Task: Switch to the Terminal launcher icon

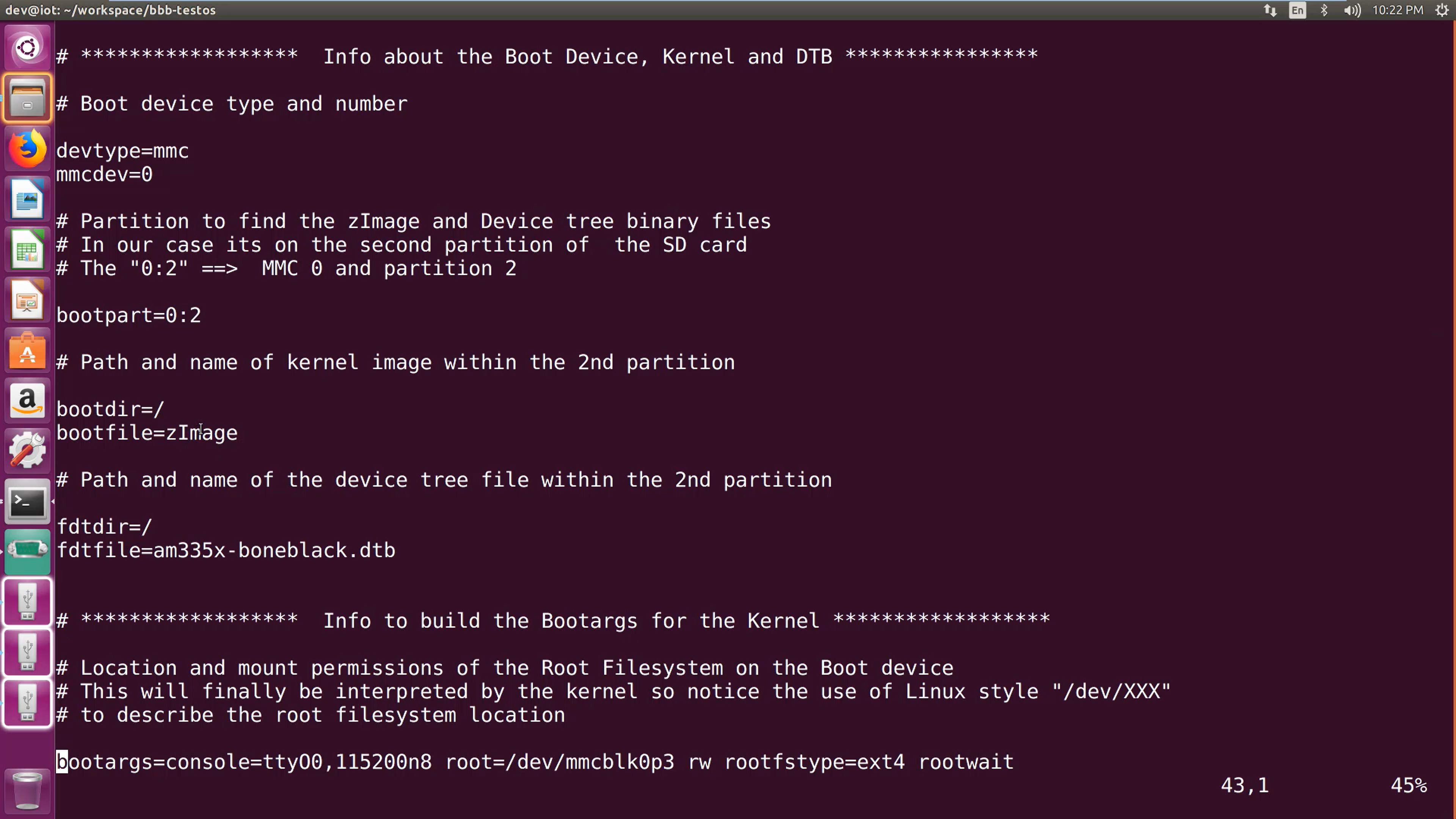Action: click(x=27, y=501)
